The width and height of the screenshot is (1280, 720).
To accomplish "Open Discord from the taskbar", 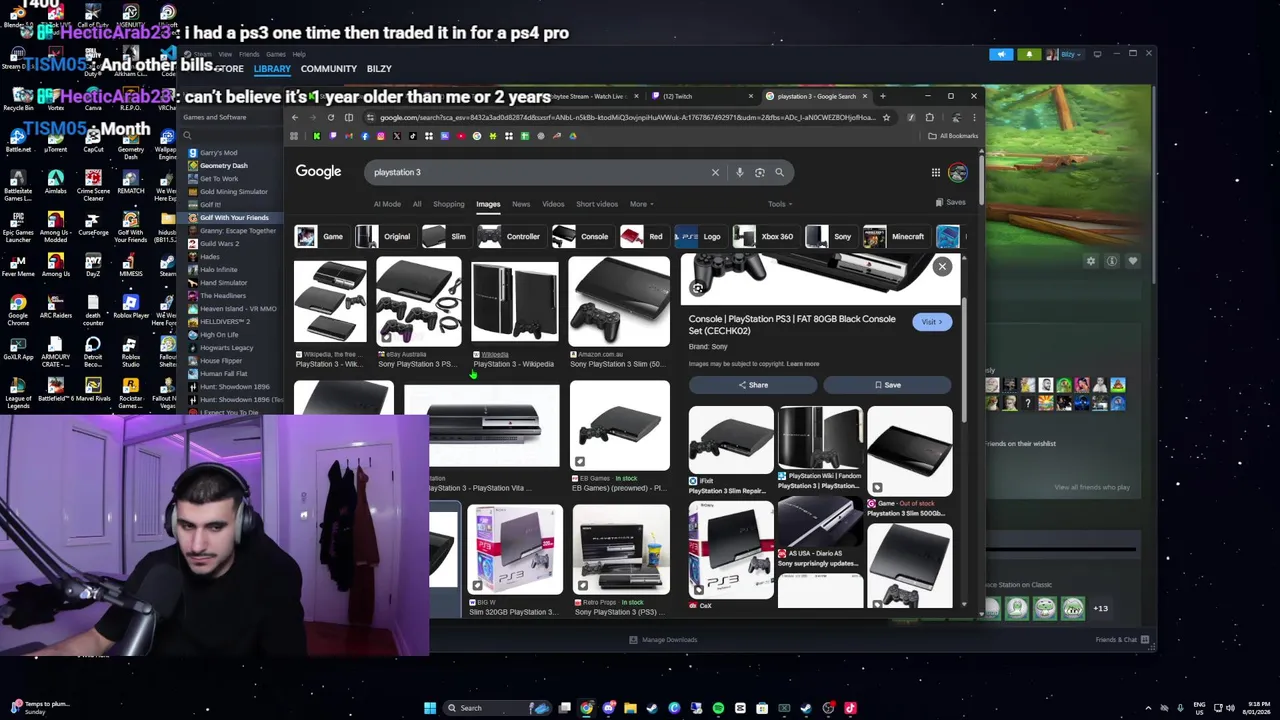I will pos(608,708).
